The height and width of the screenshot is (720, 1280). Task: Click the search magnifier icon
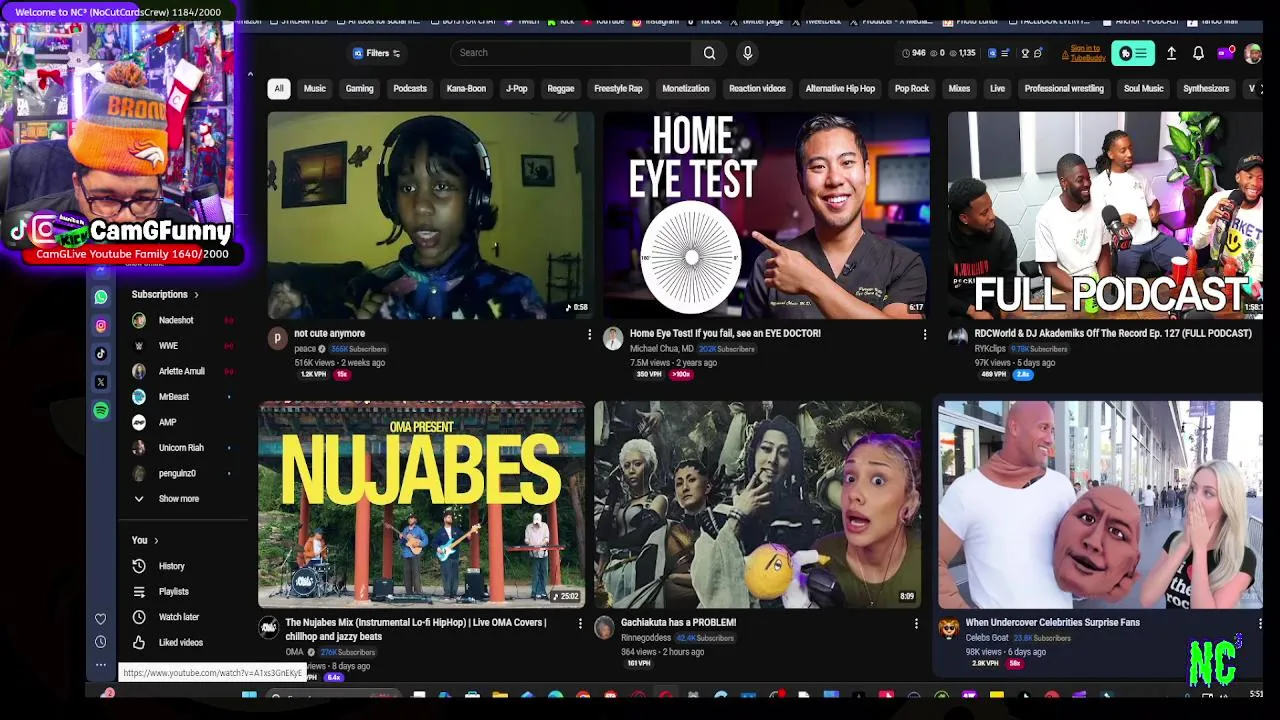pyautogui.click(x=709, y=53)
